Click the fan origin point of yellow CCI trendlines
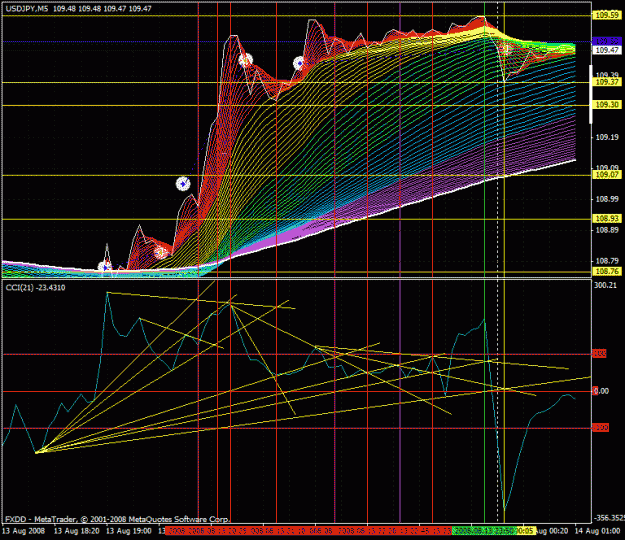This screenshot has height=540, width=625. [36, 452]
